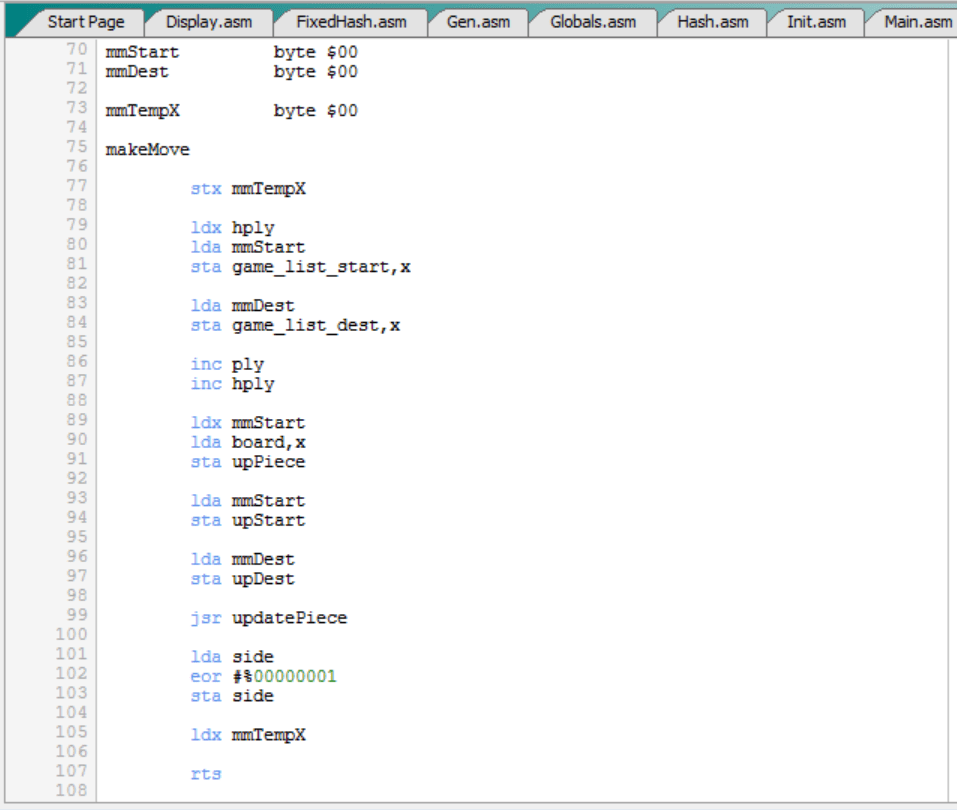Switch to the Start Page tab
Image resolution: width=957 pixels, height=810 pixels.
(x=85, y=22)
